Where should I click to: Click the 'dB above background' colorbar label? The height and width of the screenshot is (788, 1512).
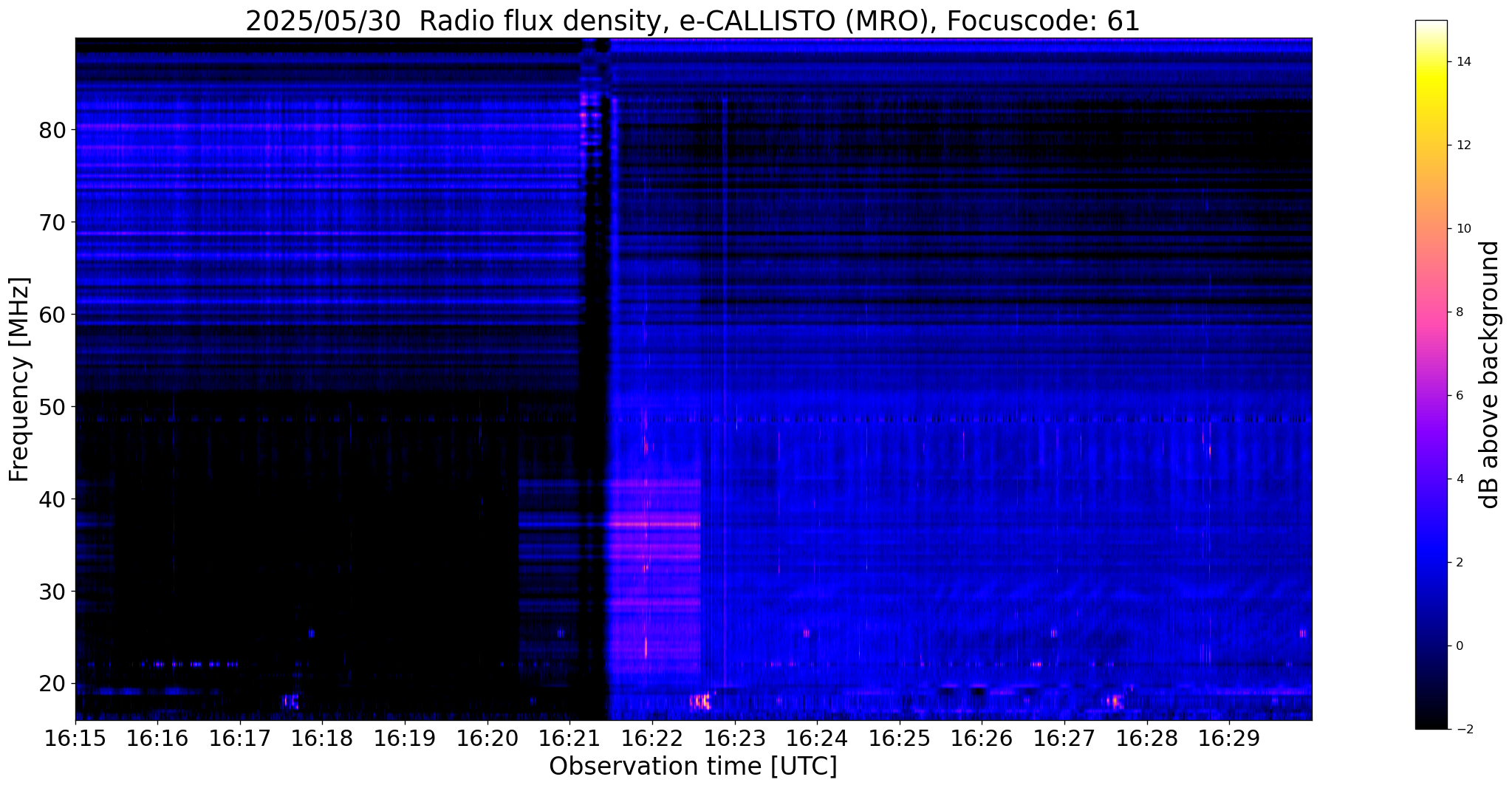(x=1490, y=374)
